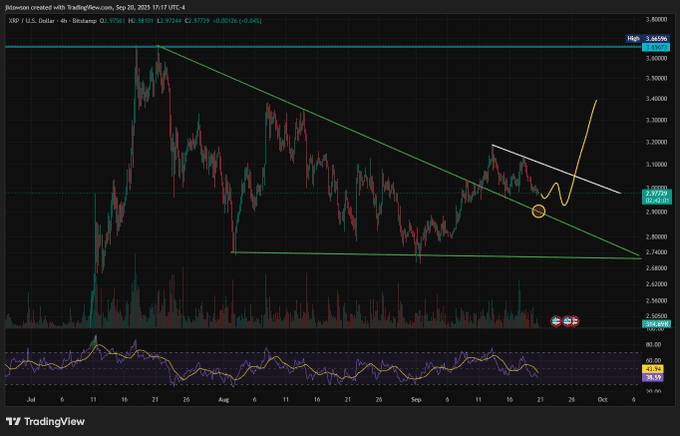Click the yellow circle marker on the chart
Viewport: 680px width, 436px height.
pos(539,211)
